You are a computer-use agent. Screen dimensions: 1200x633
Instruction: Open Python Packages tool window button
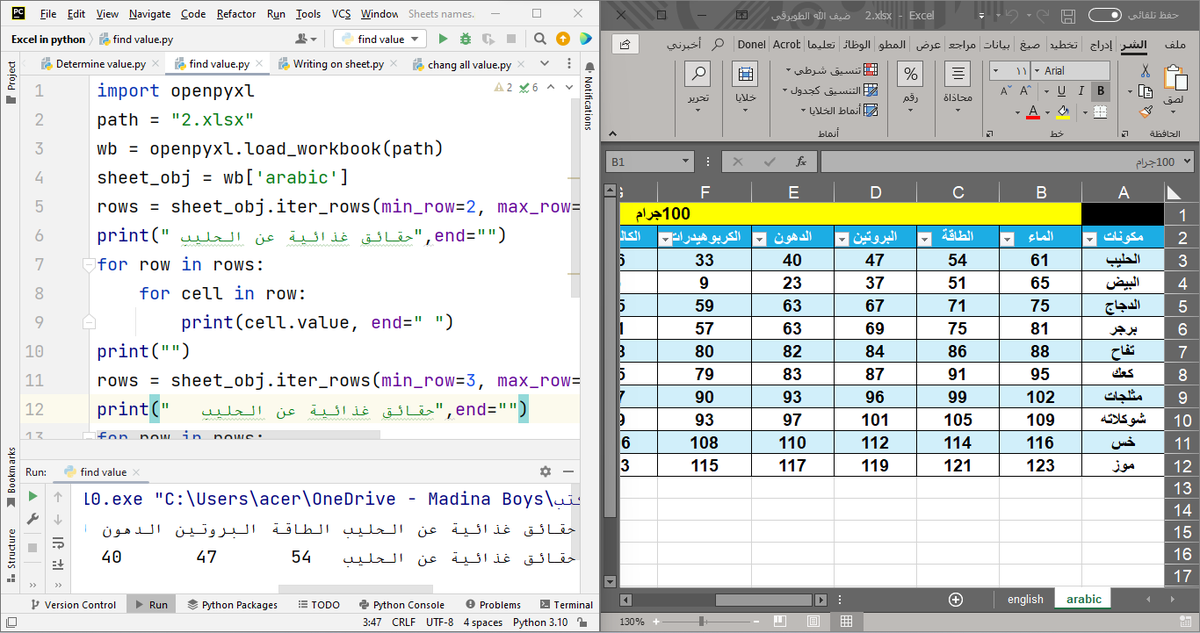point(232,604)
